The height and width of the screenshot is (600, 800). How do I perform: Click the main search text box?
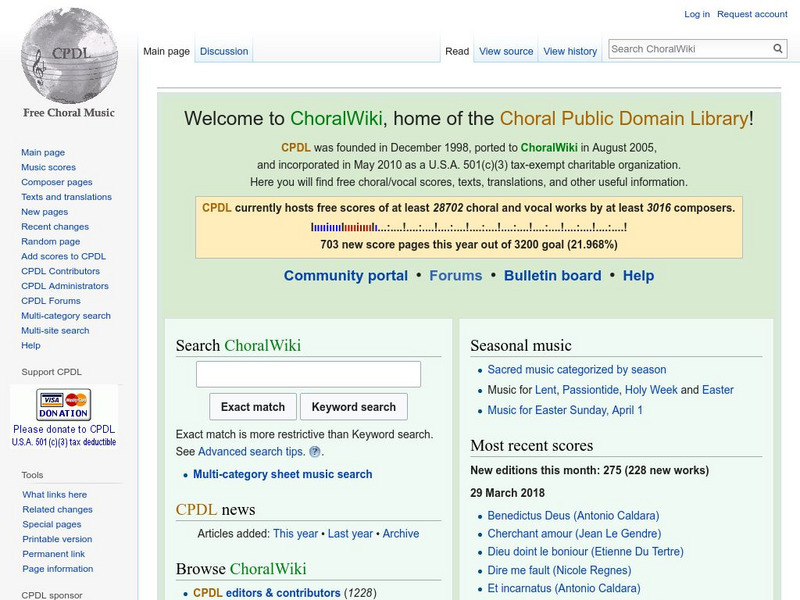[x=308, y=374]
